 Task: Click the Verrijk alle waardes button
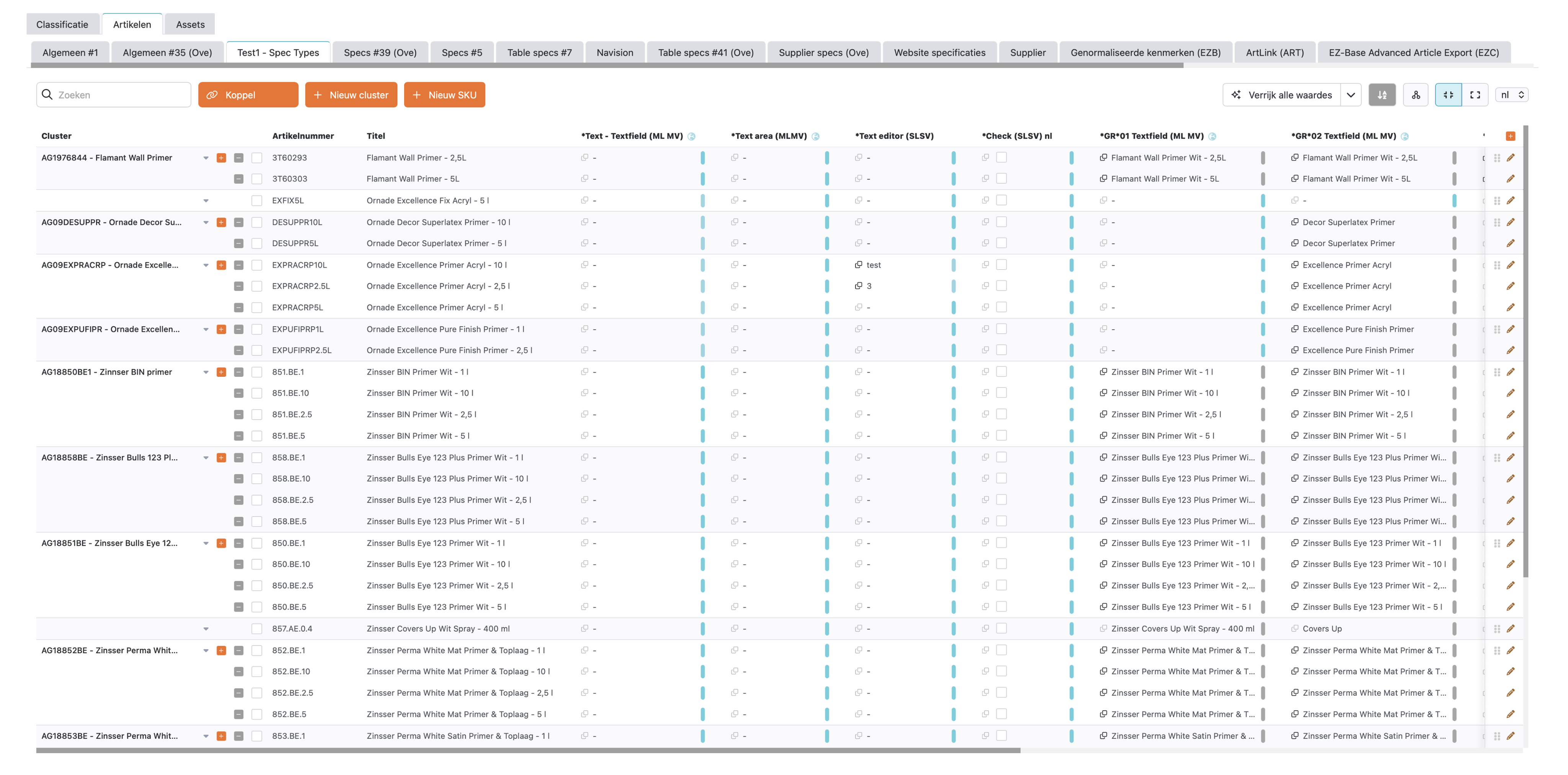1281,95
